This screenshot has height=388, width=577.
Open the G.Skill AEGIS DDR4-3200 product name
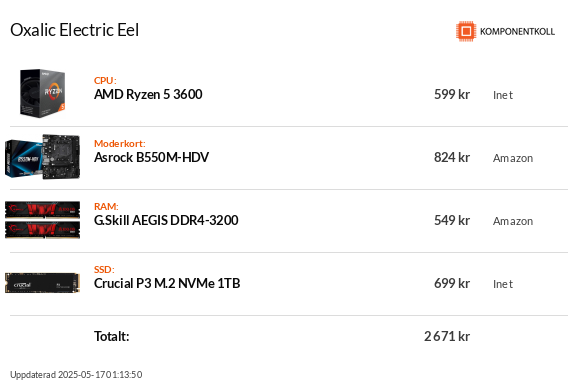pos(166,220)
